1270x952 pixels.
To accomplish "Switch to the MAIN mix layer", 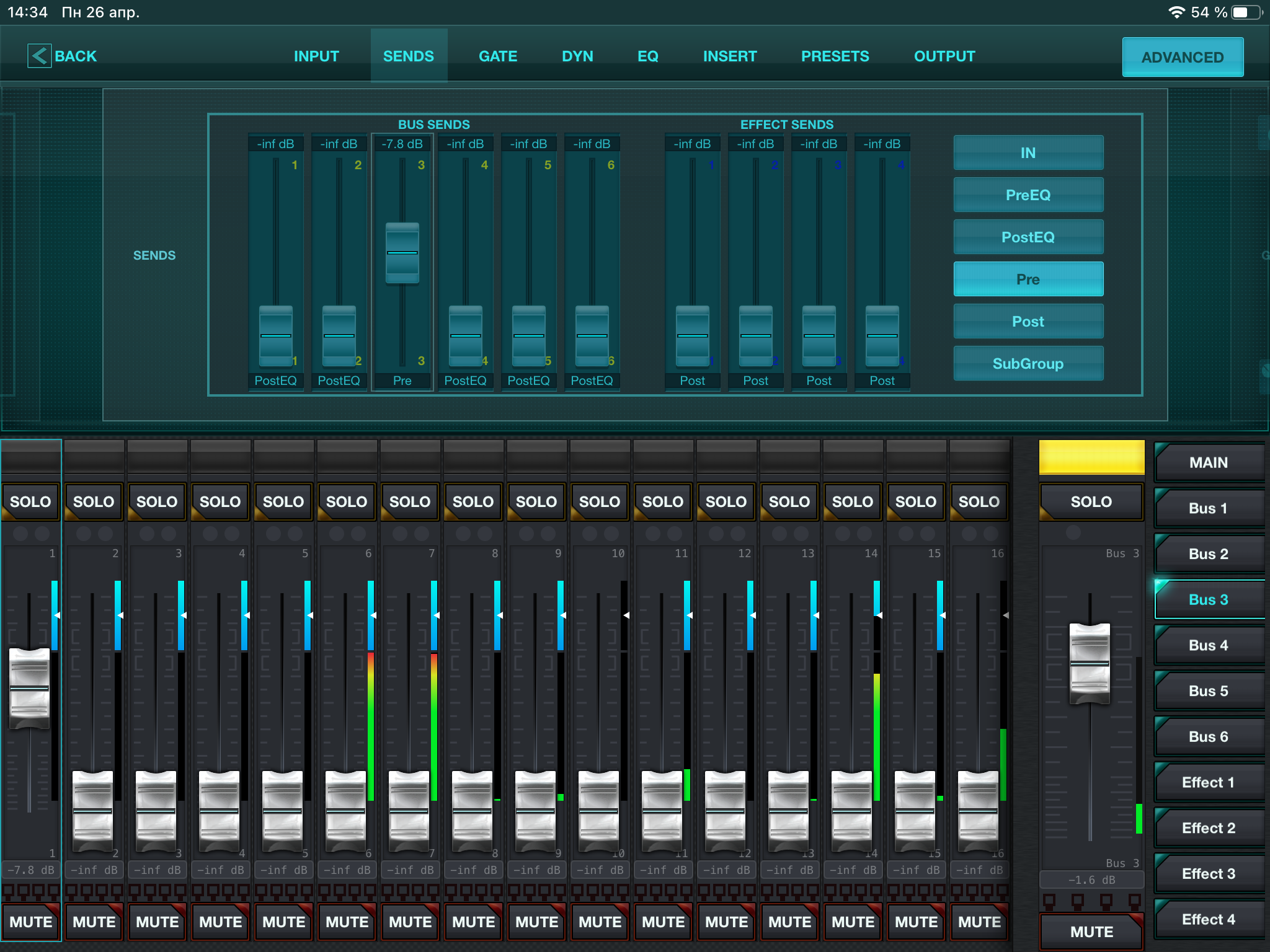I will (x=1208, y=462).
